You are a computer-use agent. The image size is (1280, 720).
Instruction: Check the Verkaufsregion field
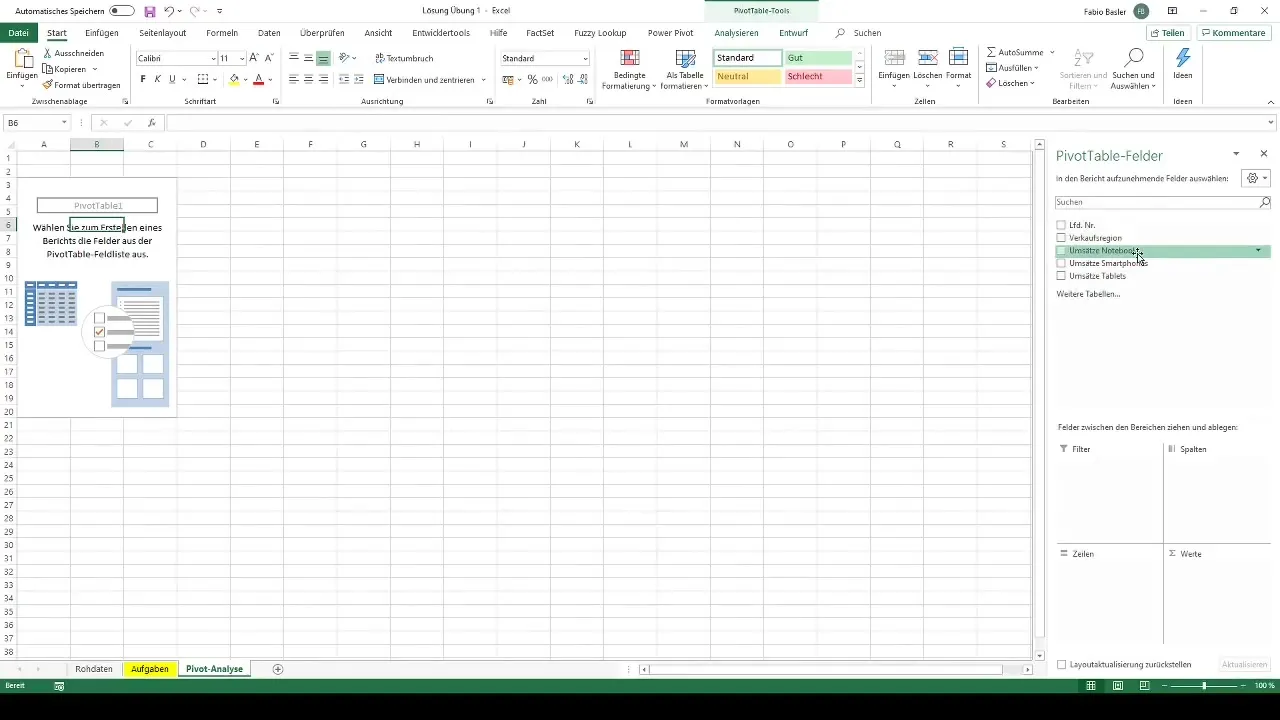(x=1061, y=238)
